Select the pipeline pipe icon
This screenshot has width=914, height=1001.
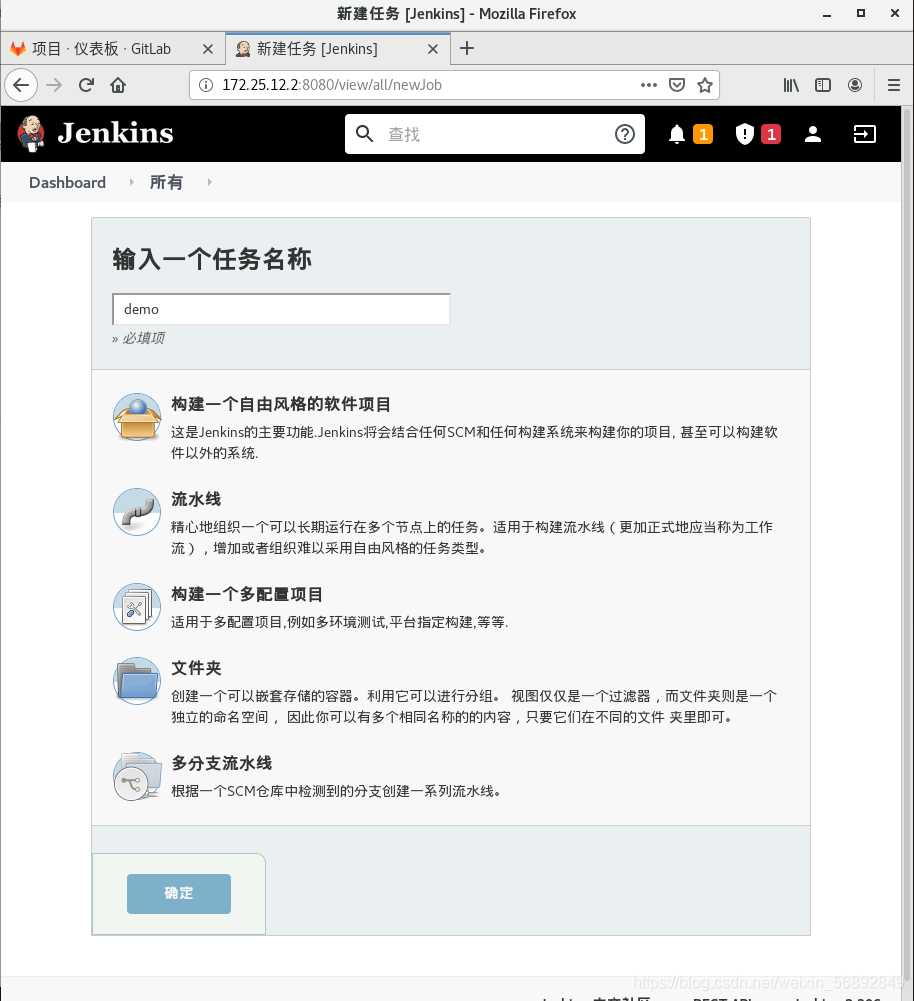coord(137,512)
